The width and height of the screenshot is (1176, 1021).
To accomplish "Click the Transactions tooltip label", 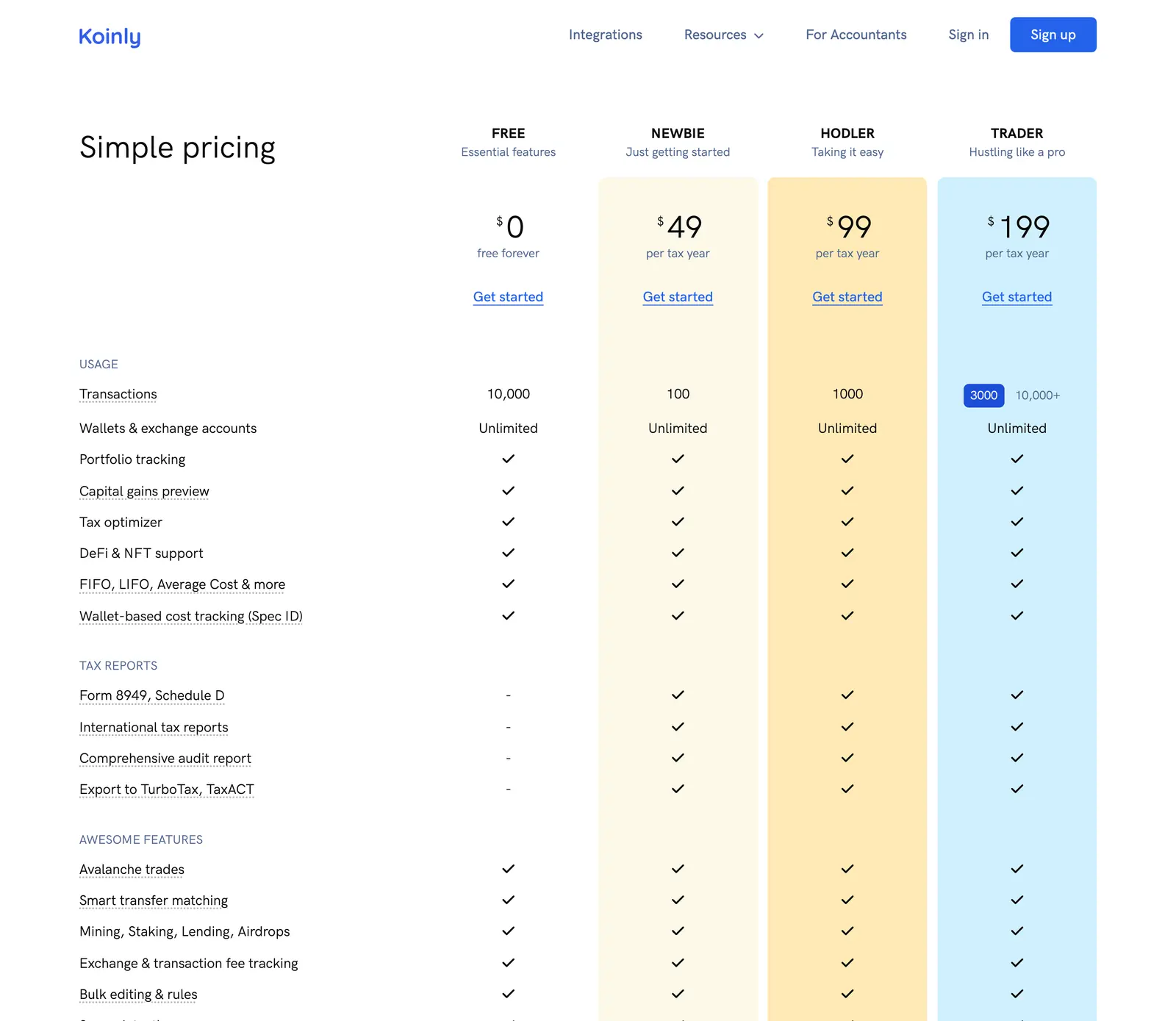I will coord(118,394).
